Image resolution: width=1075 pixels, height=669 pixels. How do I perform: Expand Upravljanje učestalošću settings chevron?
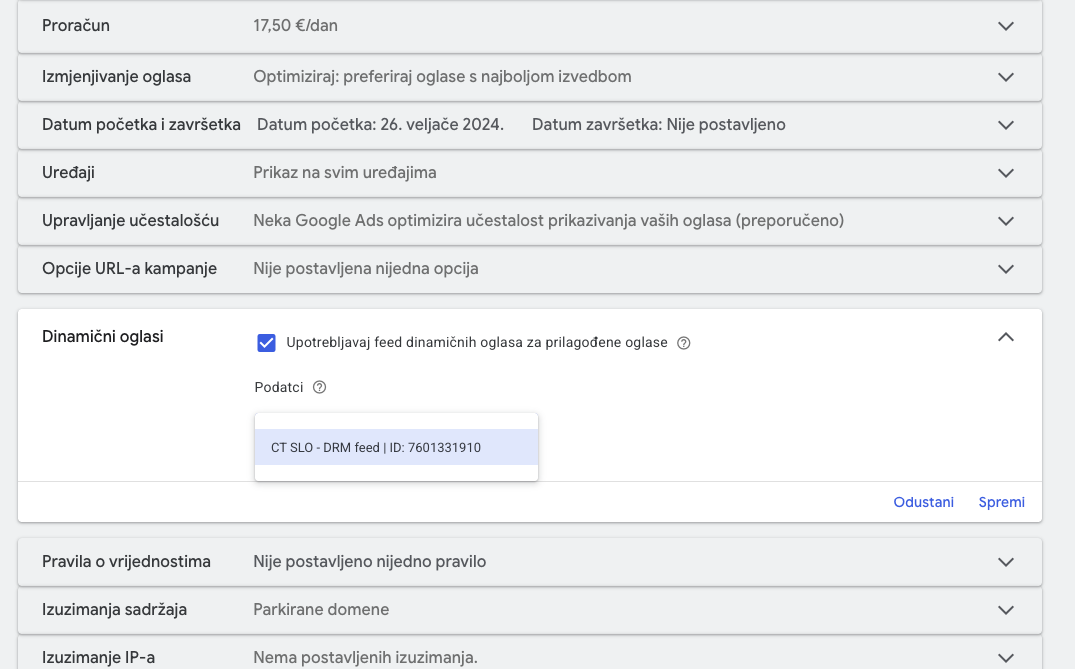[1006, 221]
